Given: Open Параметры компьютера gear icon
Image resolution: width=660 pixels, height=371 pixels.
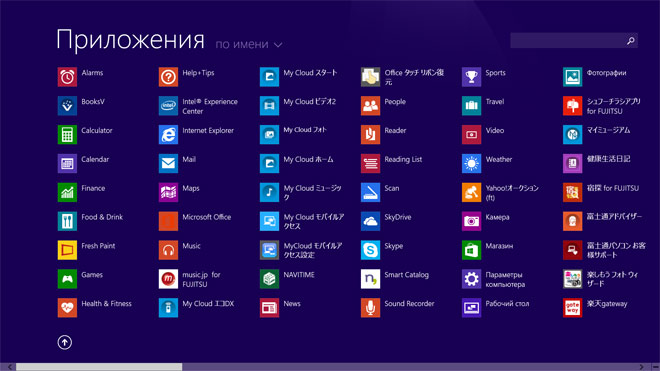Looking at the screenshot, I should coord(471,279).
